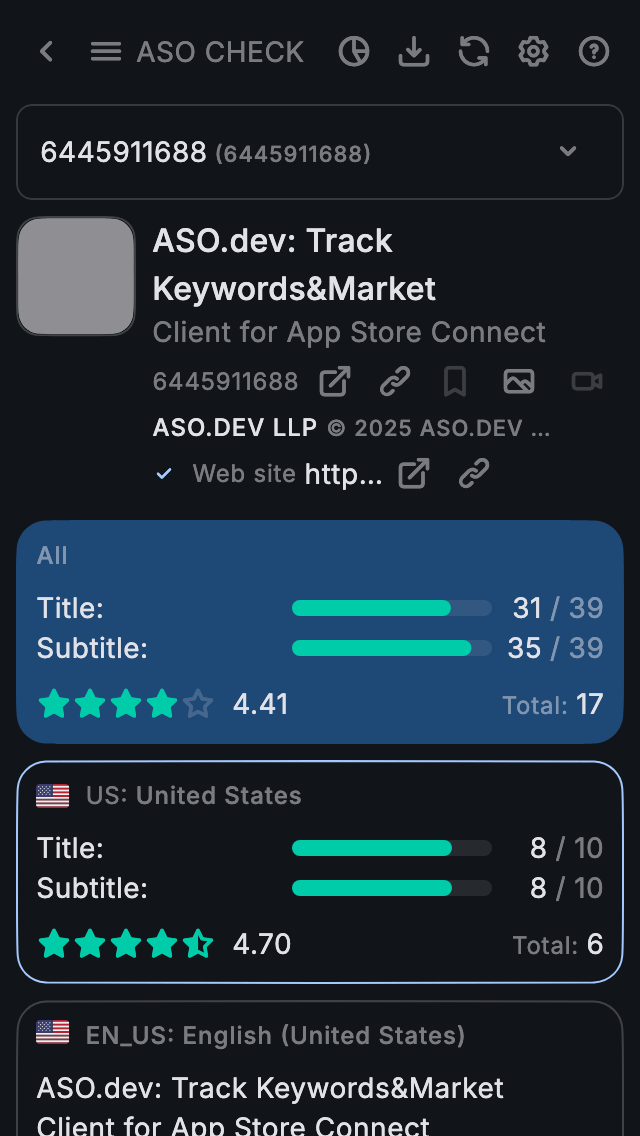640x1136 pixels.
Task: Click the Title progress bar in All card
Action: coord(391,608)
